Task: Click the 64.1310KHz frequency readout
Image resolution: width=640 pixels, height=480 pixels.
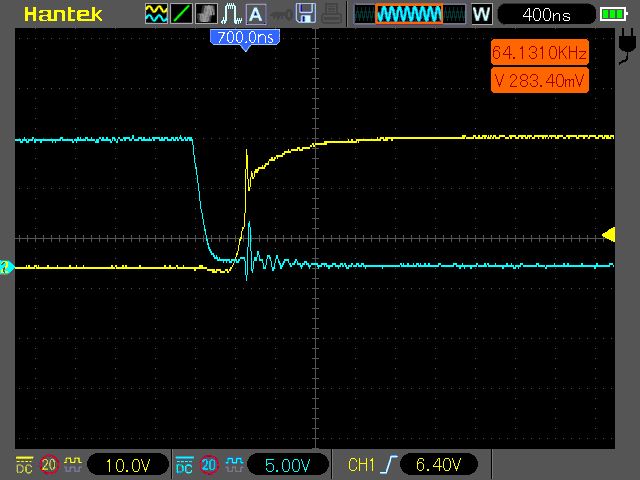Action: [540, 52]
